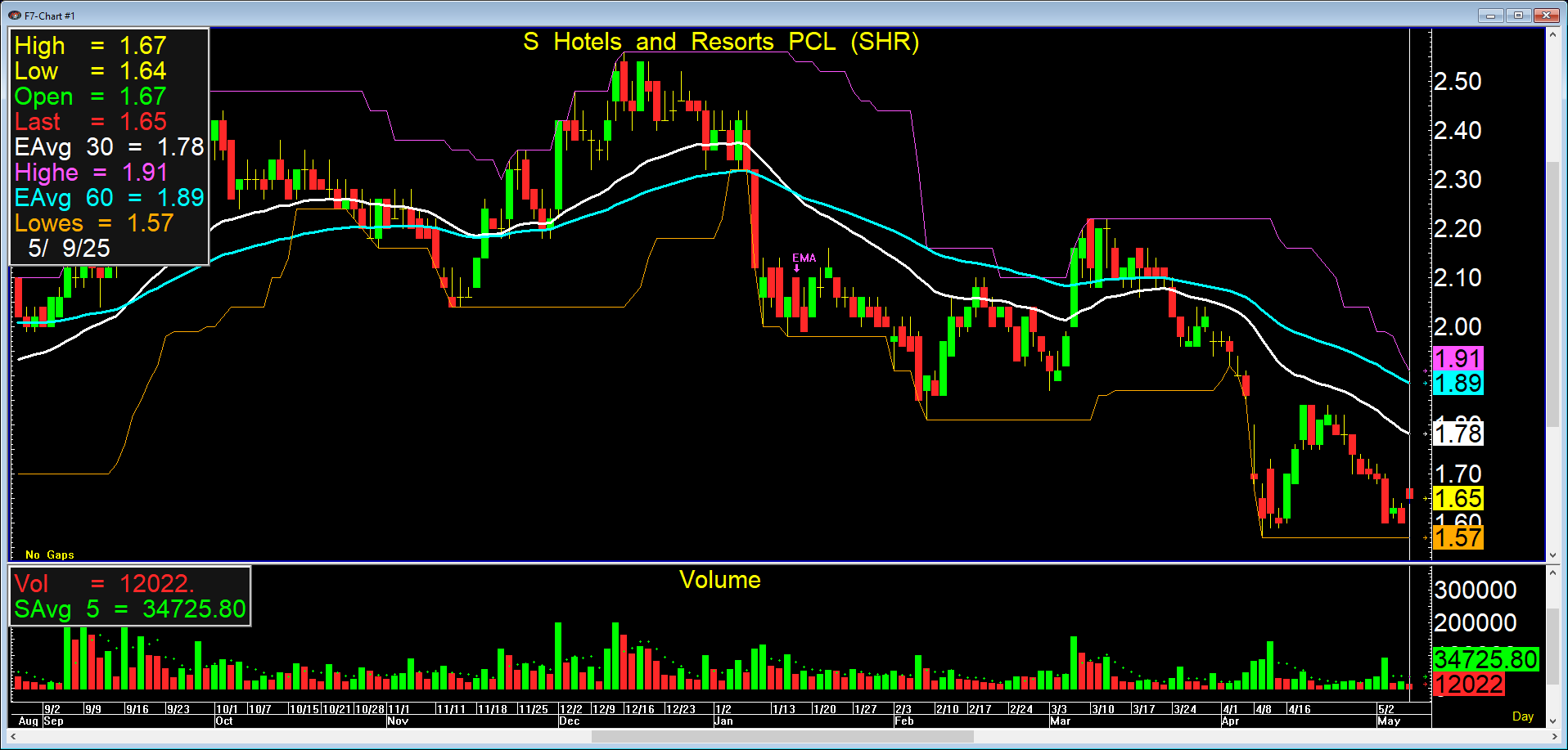Viewport: 1568px width, 750px height.
Task: Click the 1/13 date label on time axis
Action: pos(784,709)
